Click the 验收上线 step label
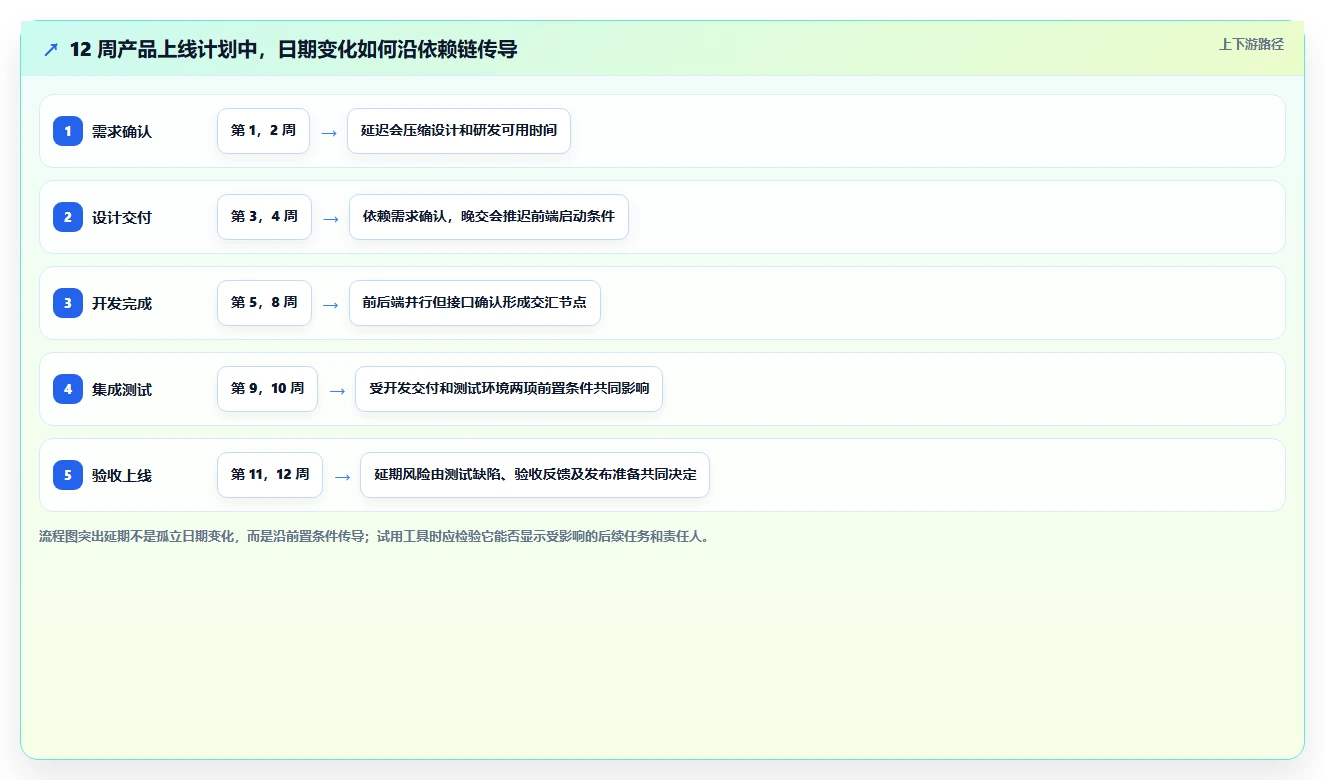Image resolution: width=1325 pixels, height=780 pixels. pos(122,476)
